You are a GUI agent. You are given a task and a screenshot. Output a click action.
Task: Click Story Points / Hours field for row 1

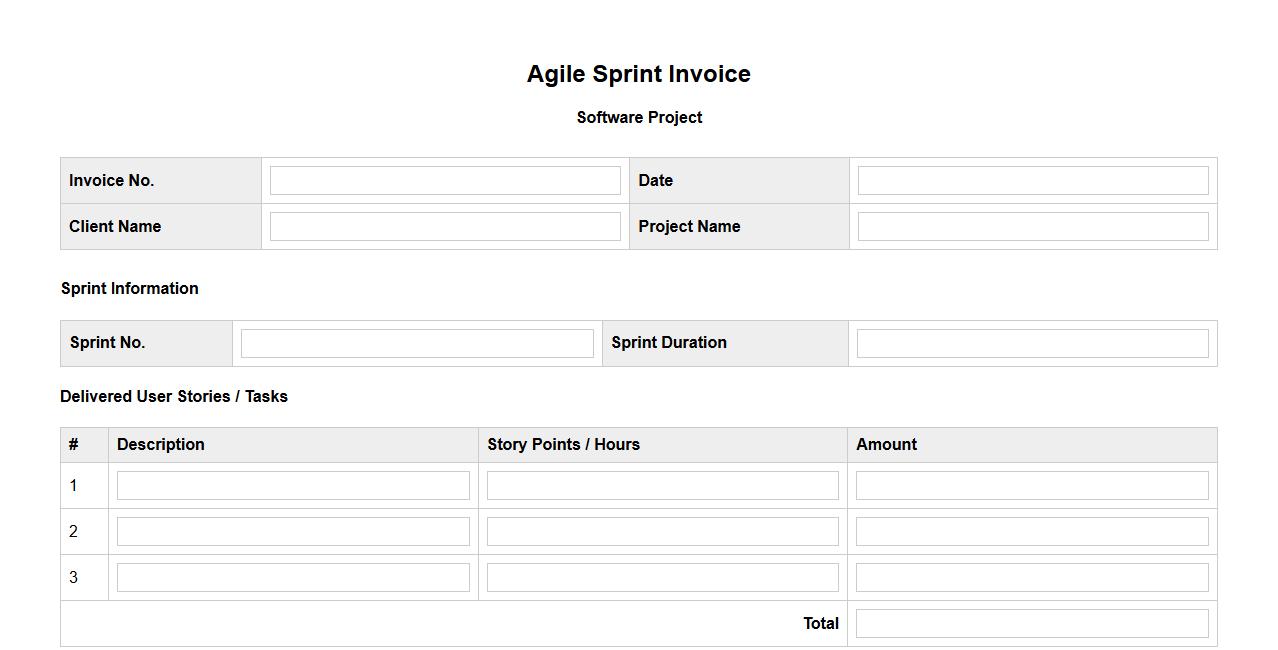click(662, 486)
